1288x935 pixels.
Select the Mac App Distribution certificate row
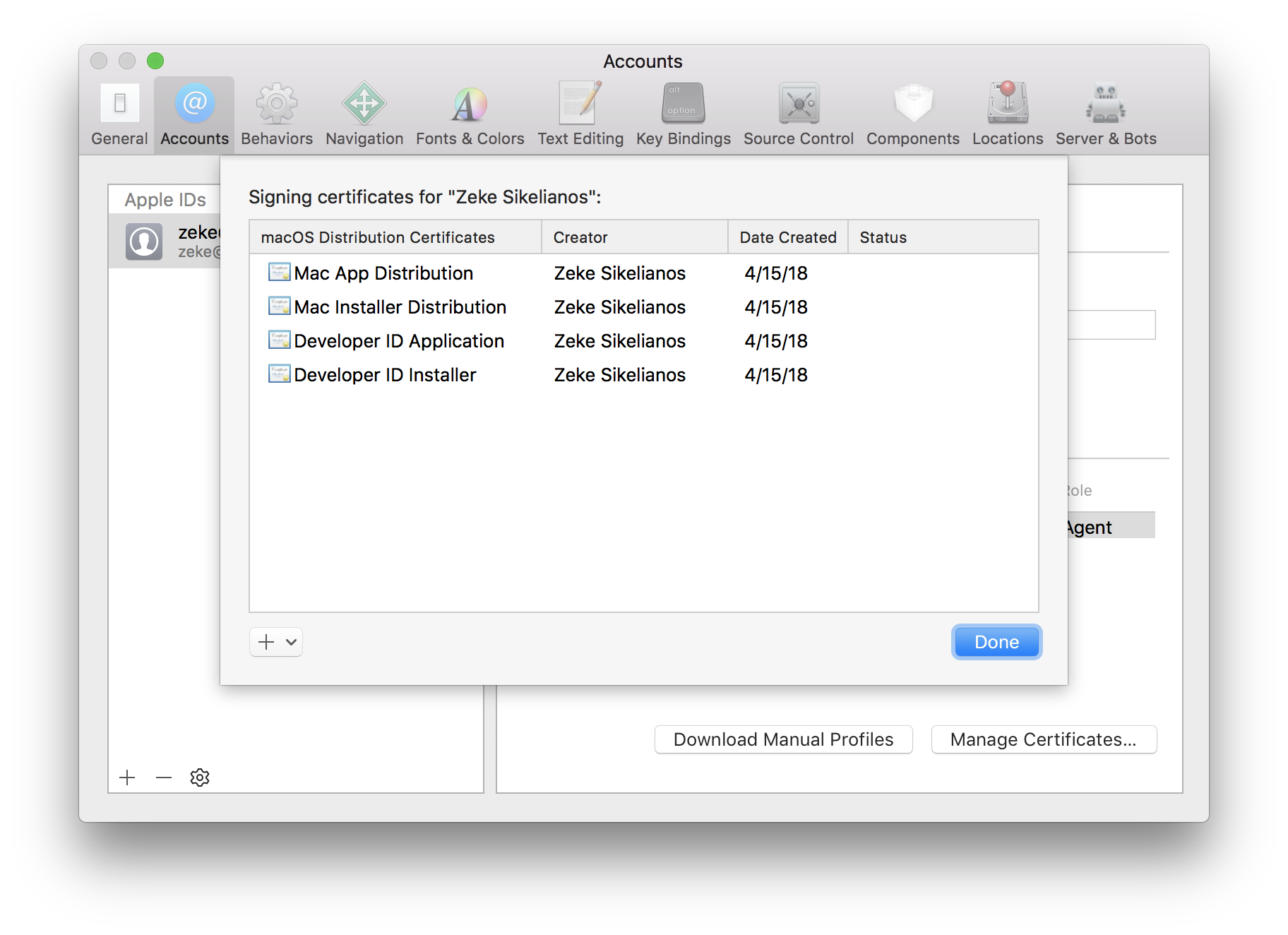pyautogui.click(x=383, y=273)
